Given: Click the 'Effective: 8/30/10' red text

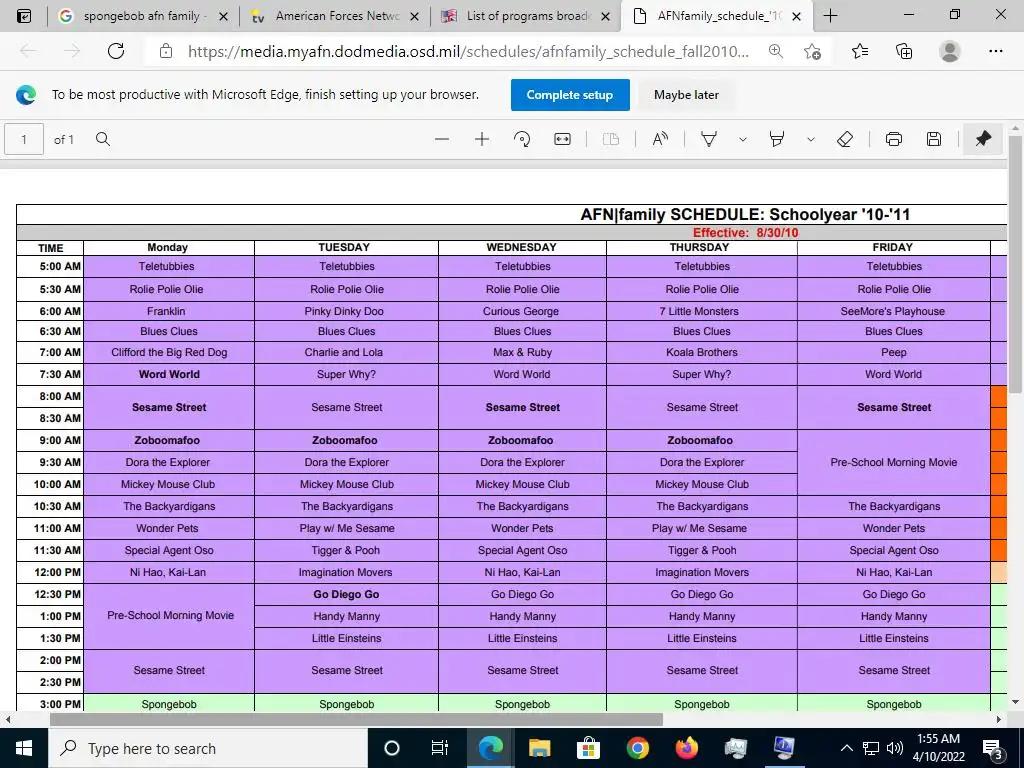Looking at the screenshot, I should (x=745, y=233).
